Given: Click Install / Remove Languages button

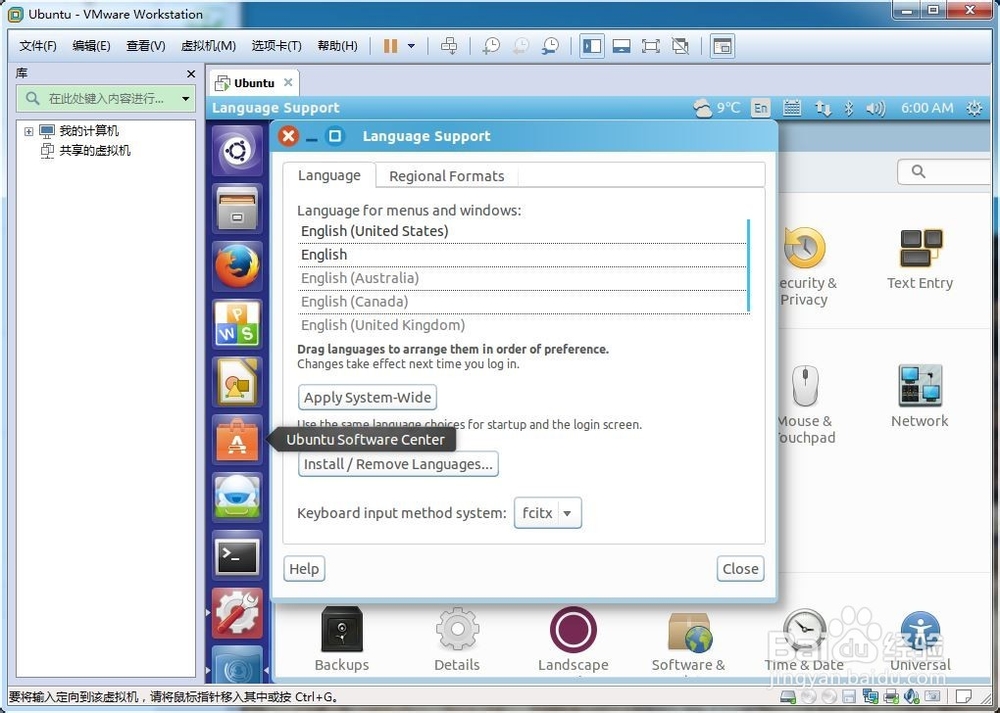Looking at the screenshot, I should (398, 464).
